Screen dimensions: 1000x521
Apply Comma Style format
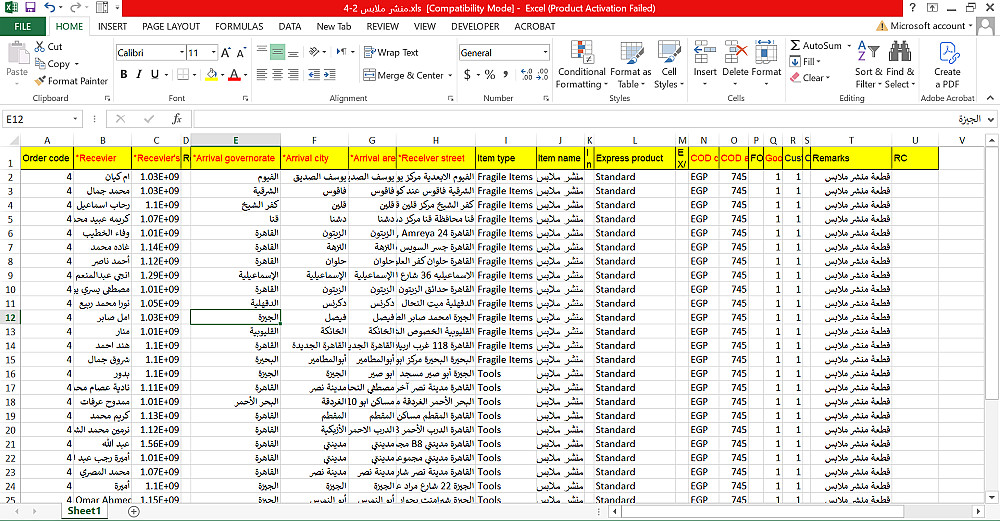(506, 75)
